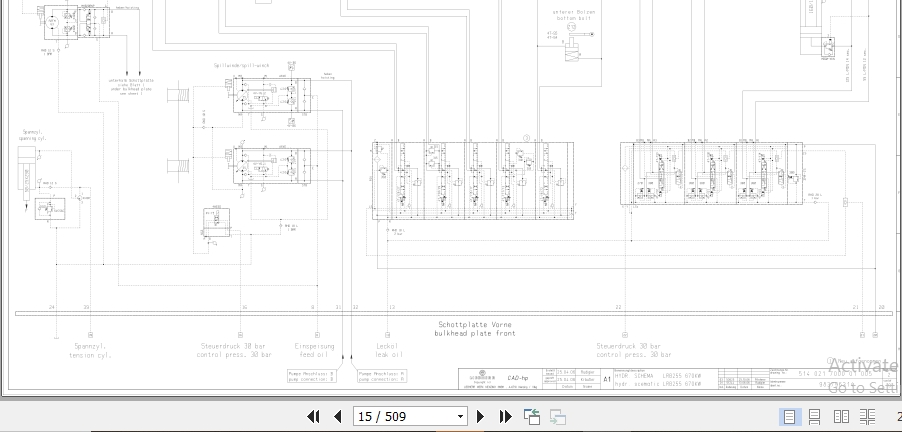Switch to continuous scrolling page layout
Viewport: 902px width, 432px height.
pyautogui.click(x=814, y=416)
